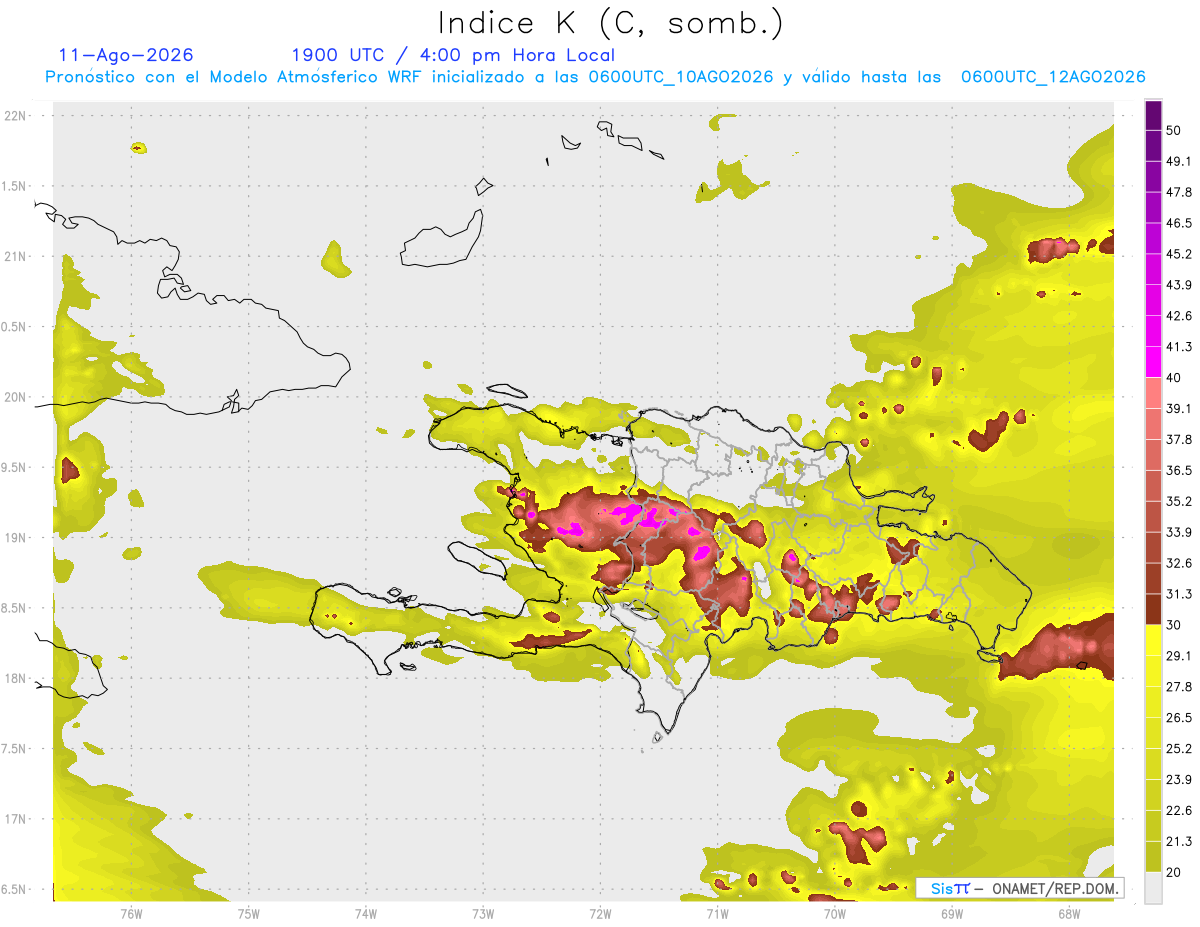Click the gray legend swatch below 20
This screenshot has width=1200, height=927.
pos(1154,887)
